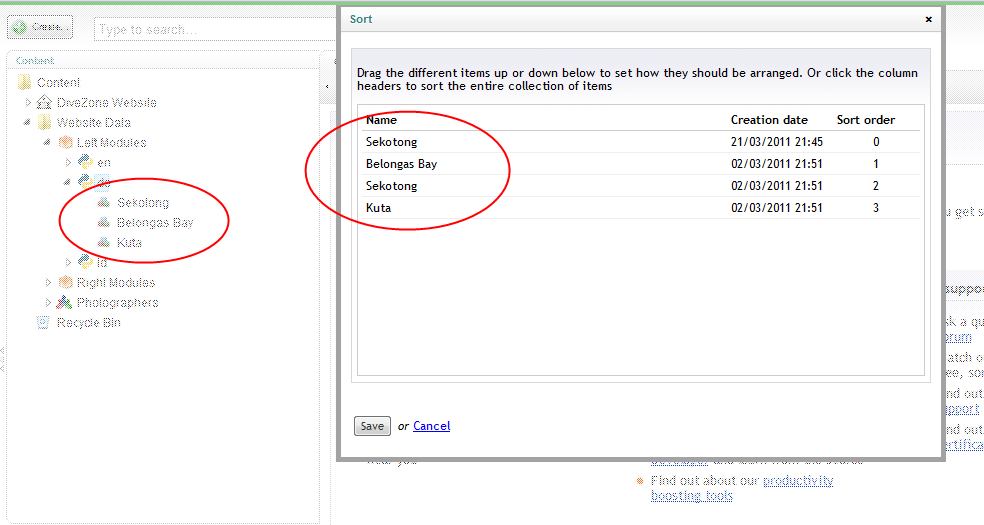The image size is (984, 525).
Task: Collapse the Website Data node
Action: [x=28, y=123]
